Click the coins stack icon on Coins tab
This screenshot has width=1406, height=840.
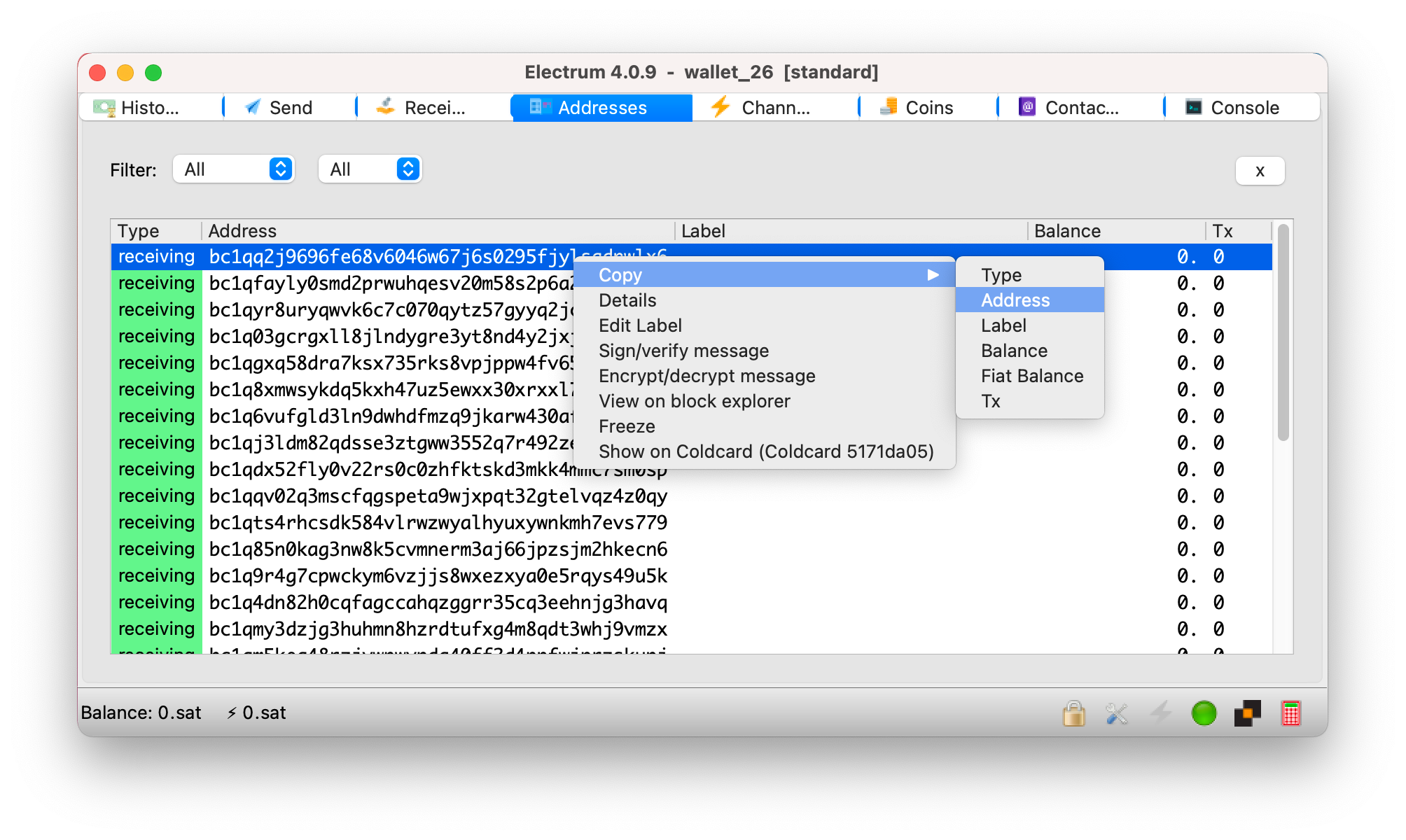point(889,106)
